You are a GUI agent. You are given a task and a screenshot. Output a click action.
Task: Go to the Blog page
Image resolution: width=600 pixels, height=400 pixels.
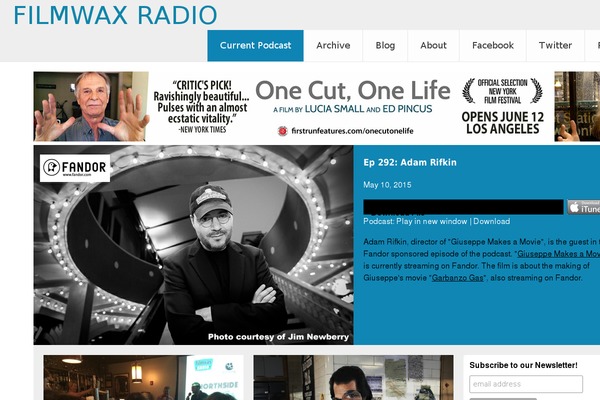pos(385,46)
